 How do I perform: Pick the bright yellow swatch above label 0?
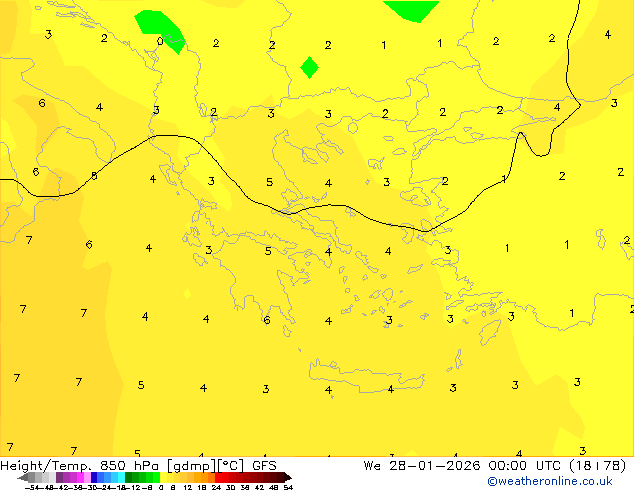pos(163,477)
